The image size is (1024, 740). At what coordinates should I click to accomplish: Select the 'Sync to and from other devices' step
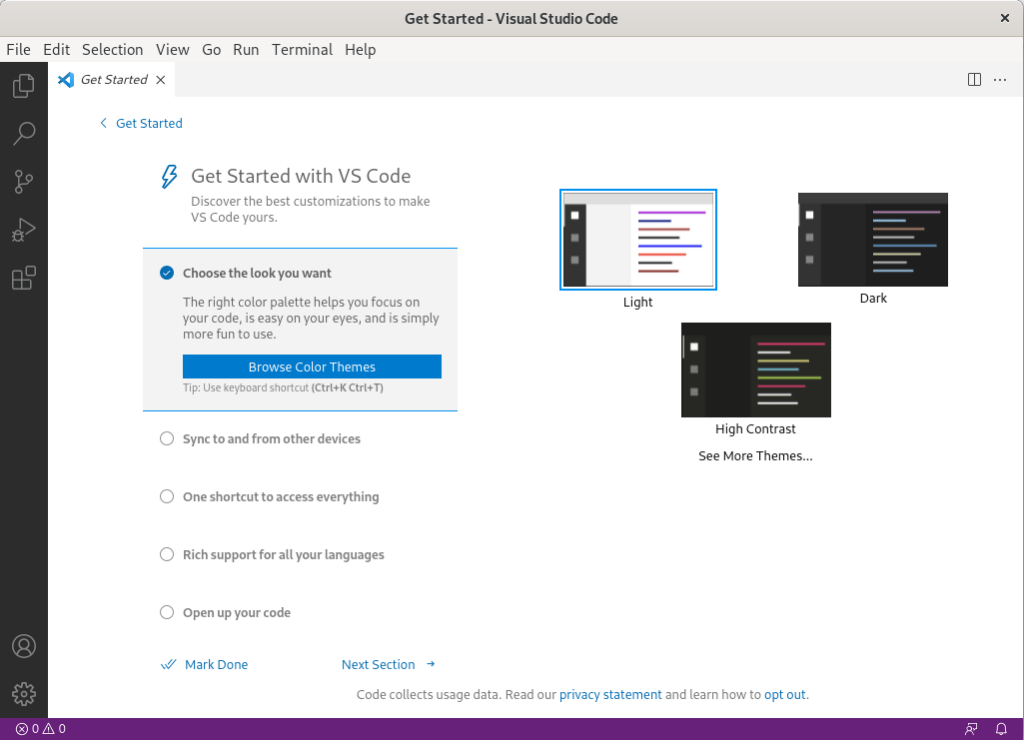[x=271, y=439]
